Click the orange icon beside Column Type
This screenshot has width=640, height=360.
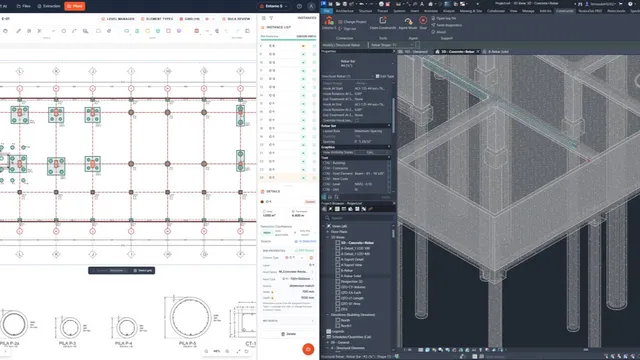click(x=311, y=258)
